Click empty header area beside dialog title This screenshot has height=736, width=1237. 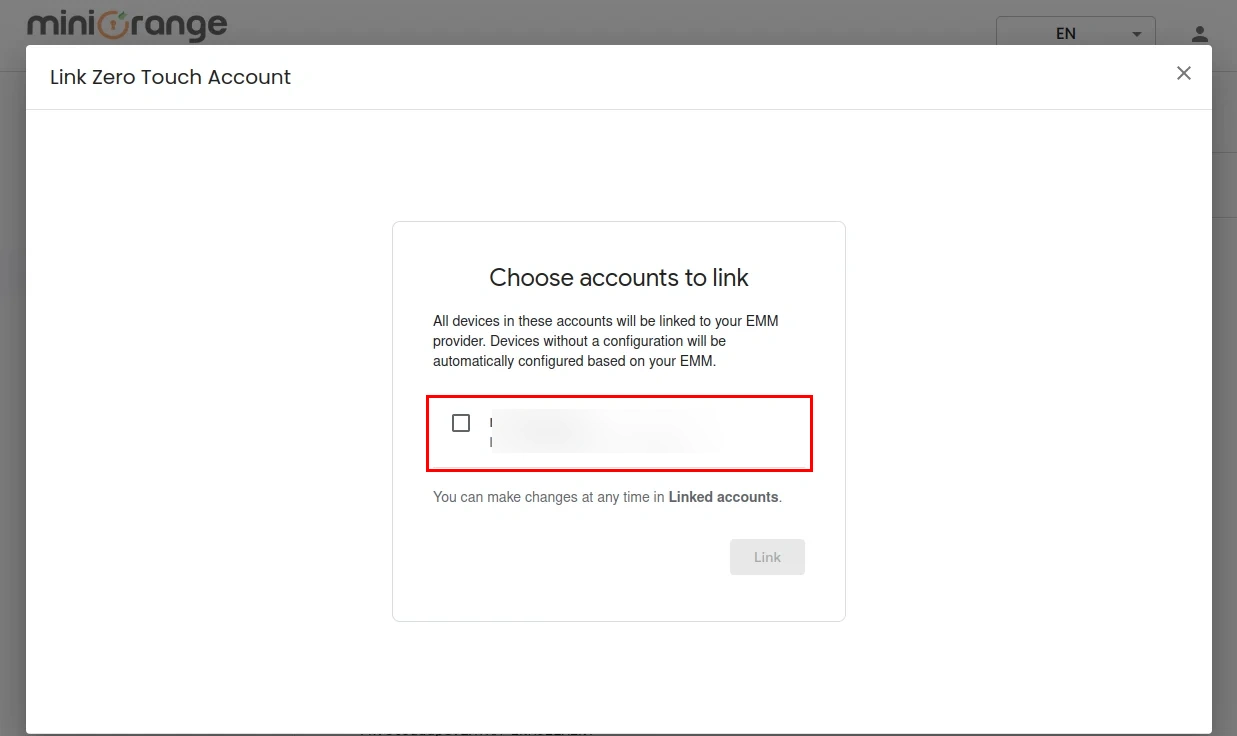[x=700, y=77]
